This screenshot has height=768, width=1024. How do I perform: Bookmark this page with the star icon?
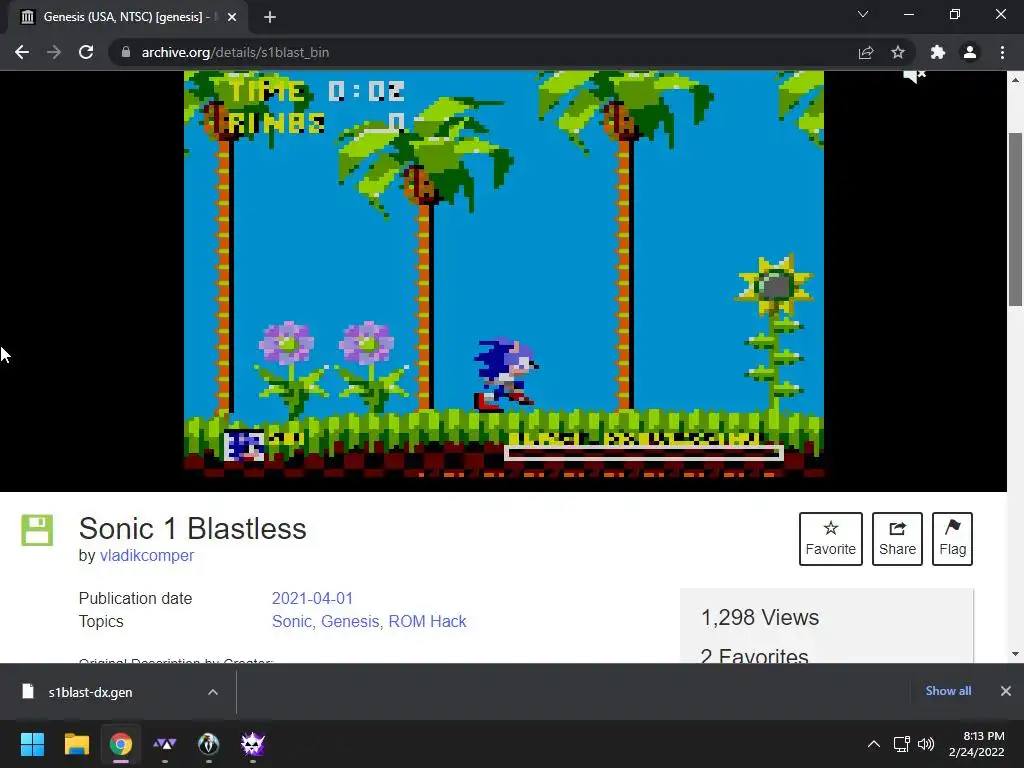(x=898, y=52)
